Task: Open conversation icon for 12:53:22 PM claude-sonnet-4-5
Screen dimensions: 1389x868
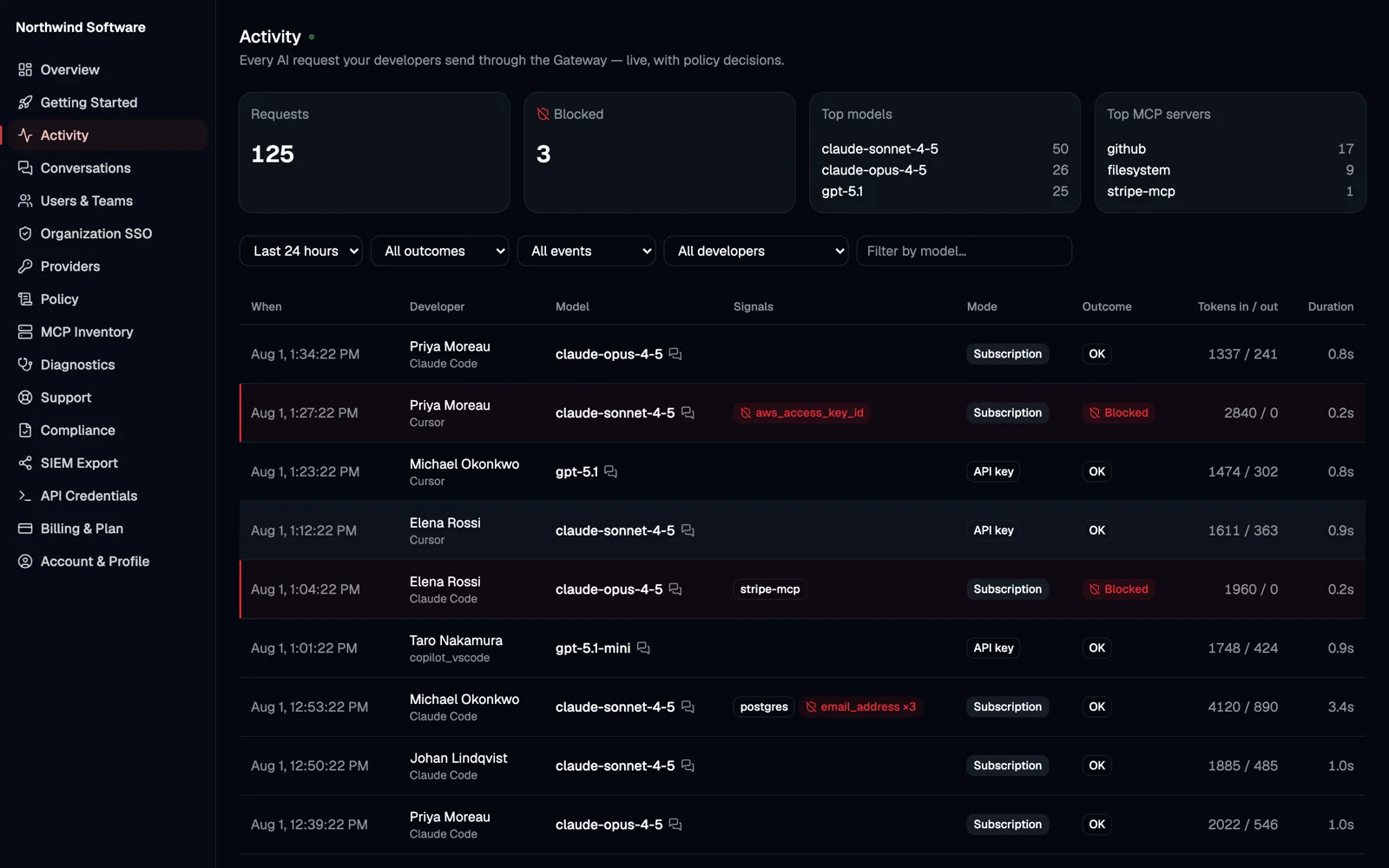Action: [x=688, y=707]
